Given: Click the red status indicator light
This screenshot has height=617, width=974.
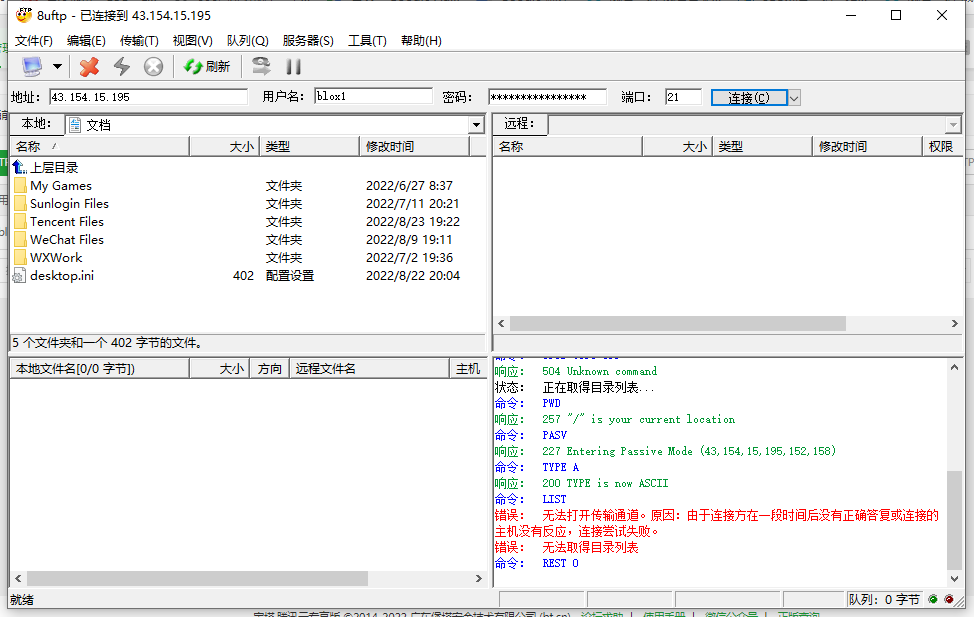Looking at the screenshot, I should pyautogui.click(x=949, y=600).
